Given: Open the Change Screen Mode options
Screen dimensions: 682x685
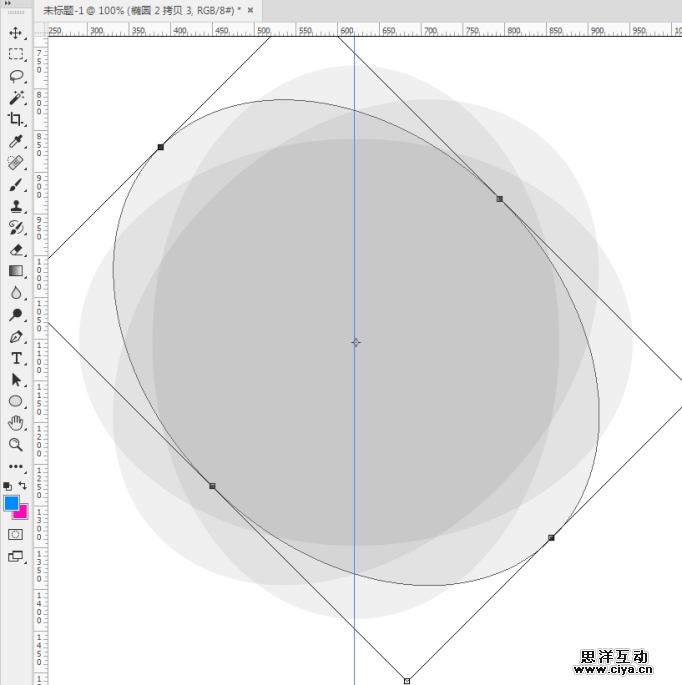Looking at the screenshot, I should [x=16, y=557].
